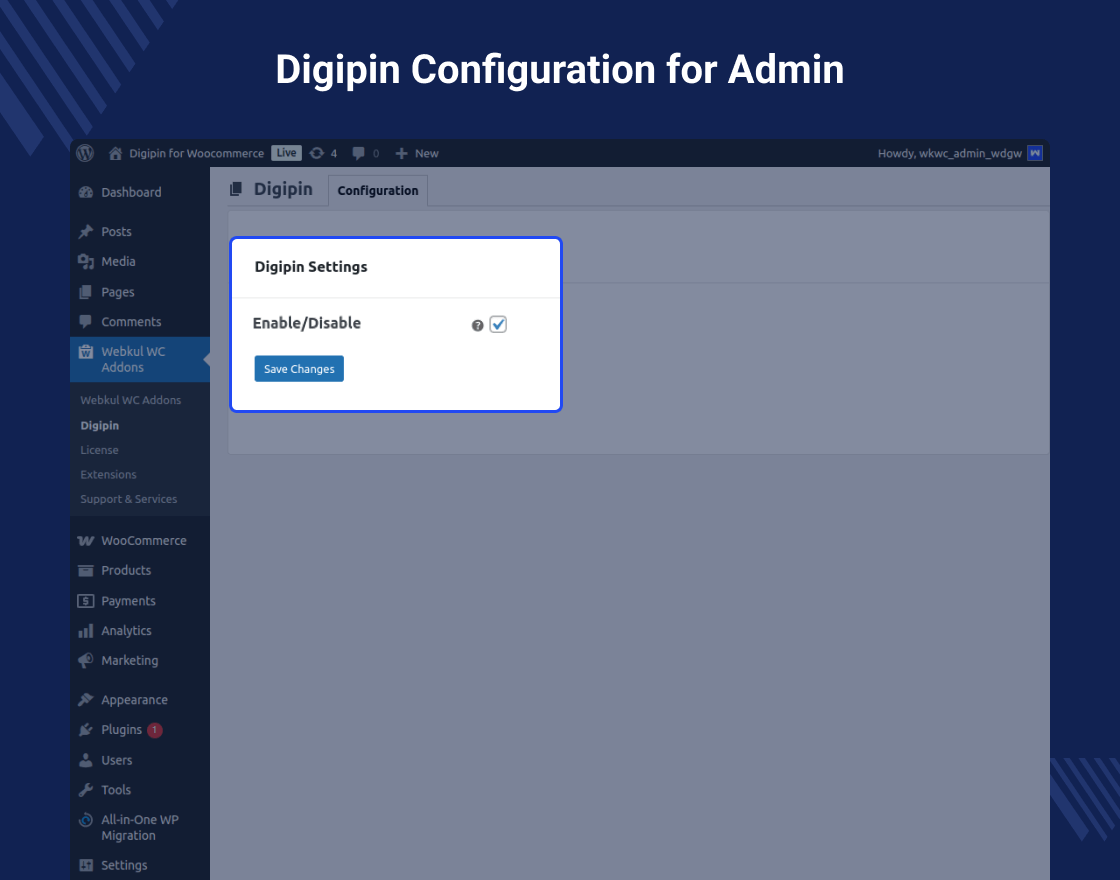Viewport: 1120px width, 880px height.
Task: Open the Extensions submenu link
Action: (x=109, y=474)
